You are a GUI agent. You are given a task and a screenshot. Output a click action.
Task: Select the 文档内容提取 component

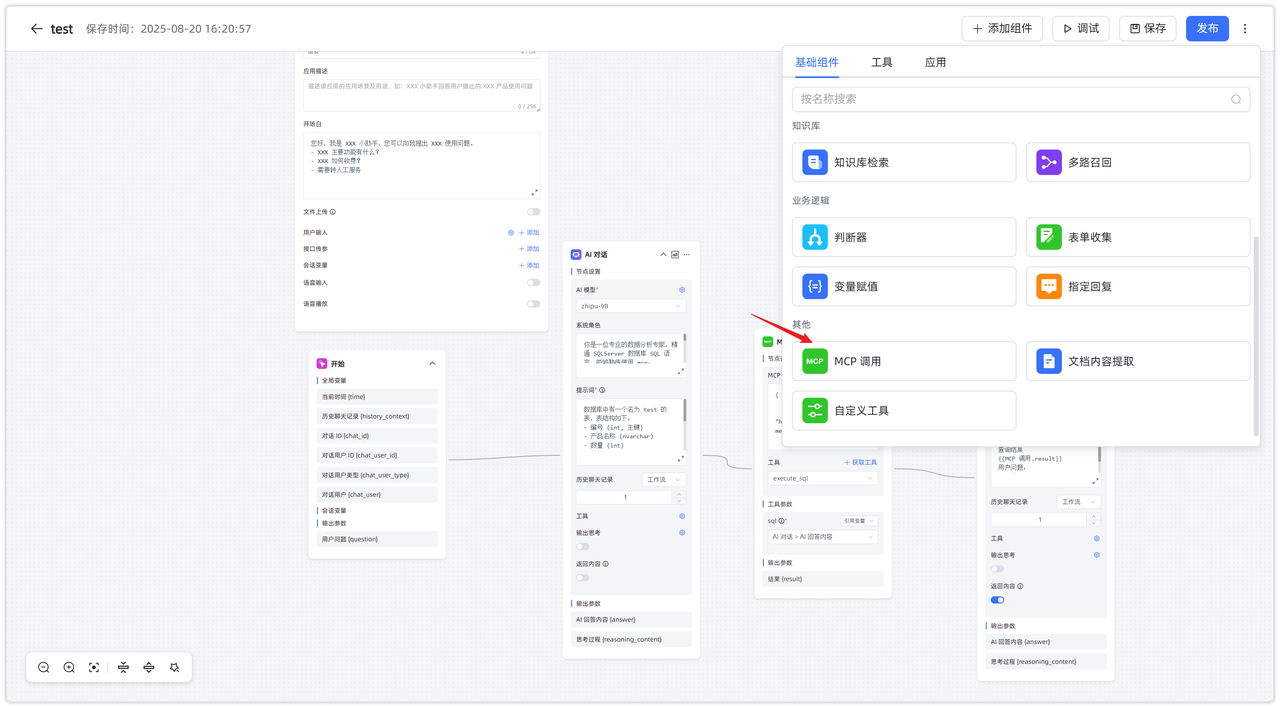tap(1137, 361)
